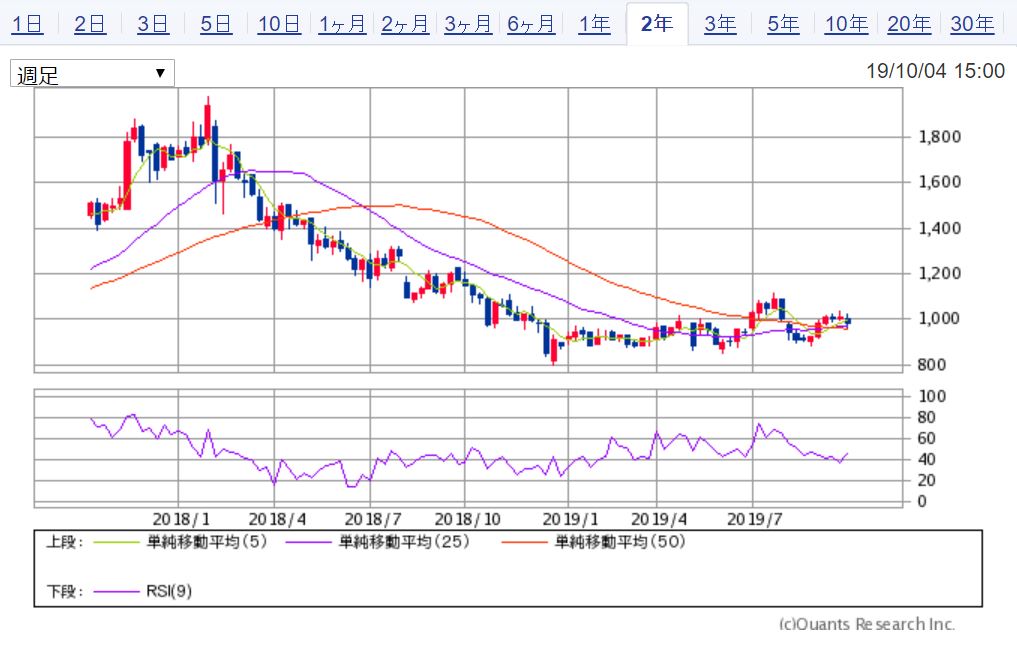Click the 2019/4 date axis label
1017x647 pixels.
click(x=660, y=519)
